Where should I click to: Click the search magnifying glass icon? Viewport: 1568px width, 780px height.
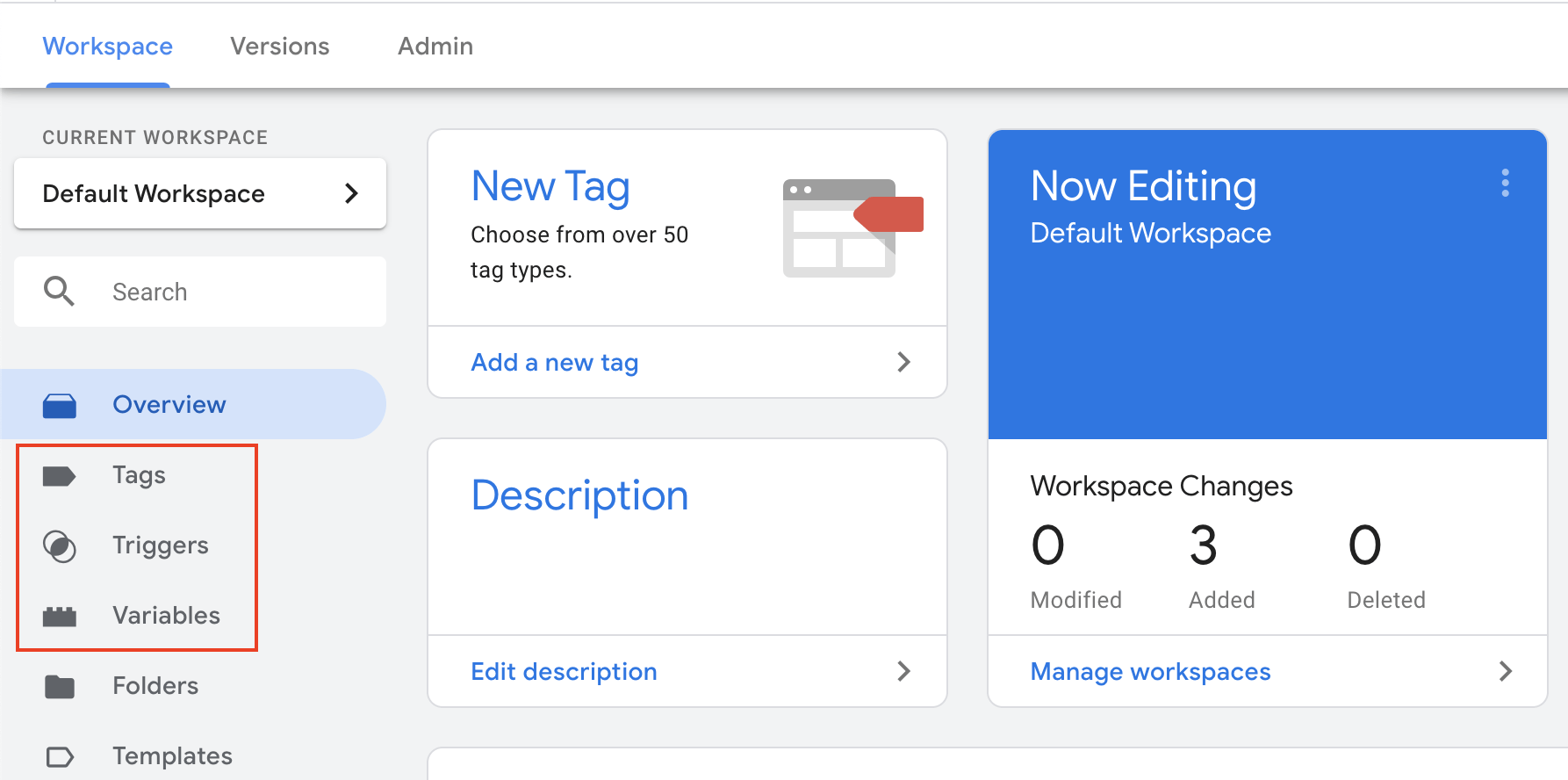[x=59, y=291]
